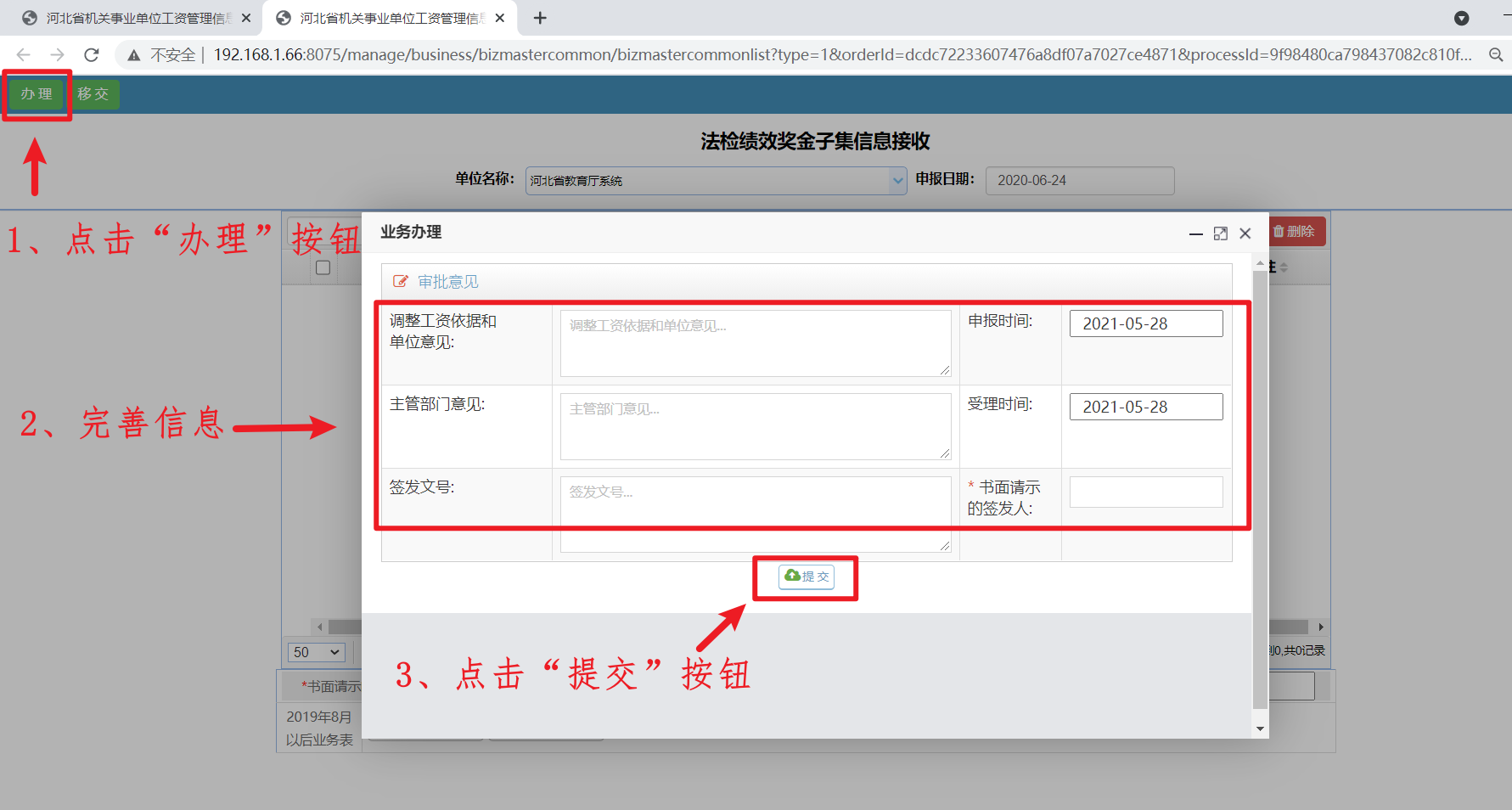This screenshot has height=810, width=1512.
Task: Click the 签发文号 text area
Action: click(756, 514)
